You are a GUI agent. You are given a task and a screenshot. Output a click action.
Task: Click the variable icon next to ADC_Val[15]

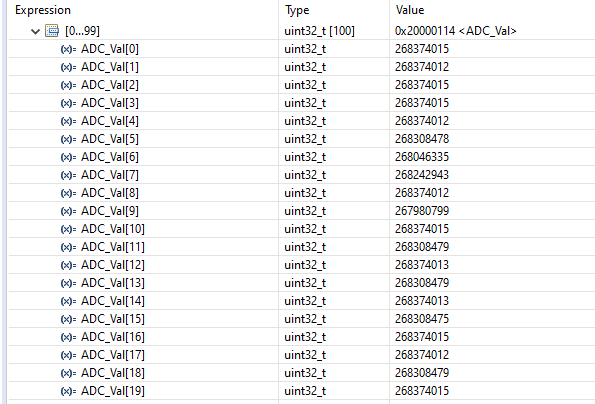[68, 319]
